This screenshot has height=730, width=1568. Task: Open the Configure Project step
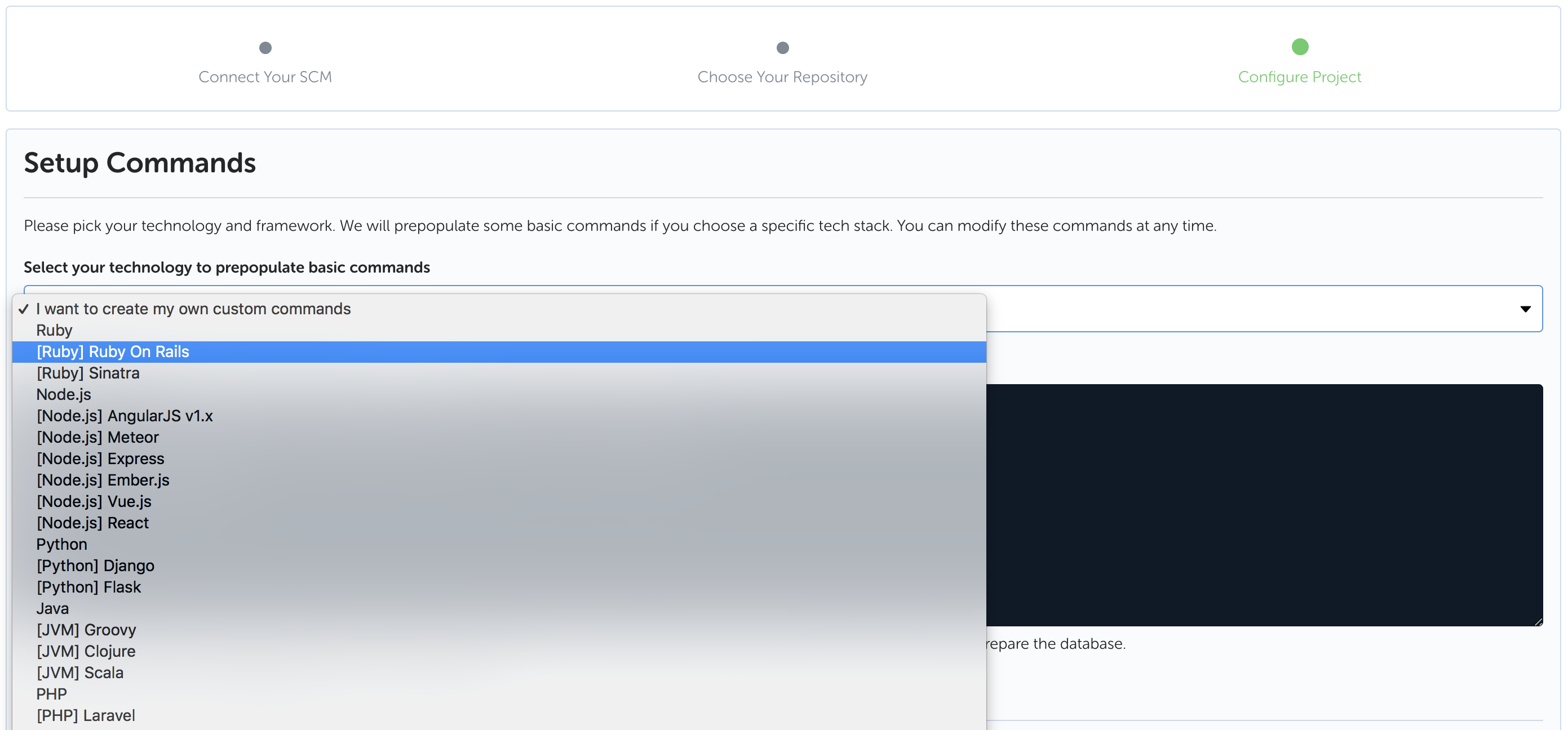(1300, 77)
